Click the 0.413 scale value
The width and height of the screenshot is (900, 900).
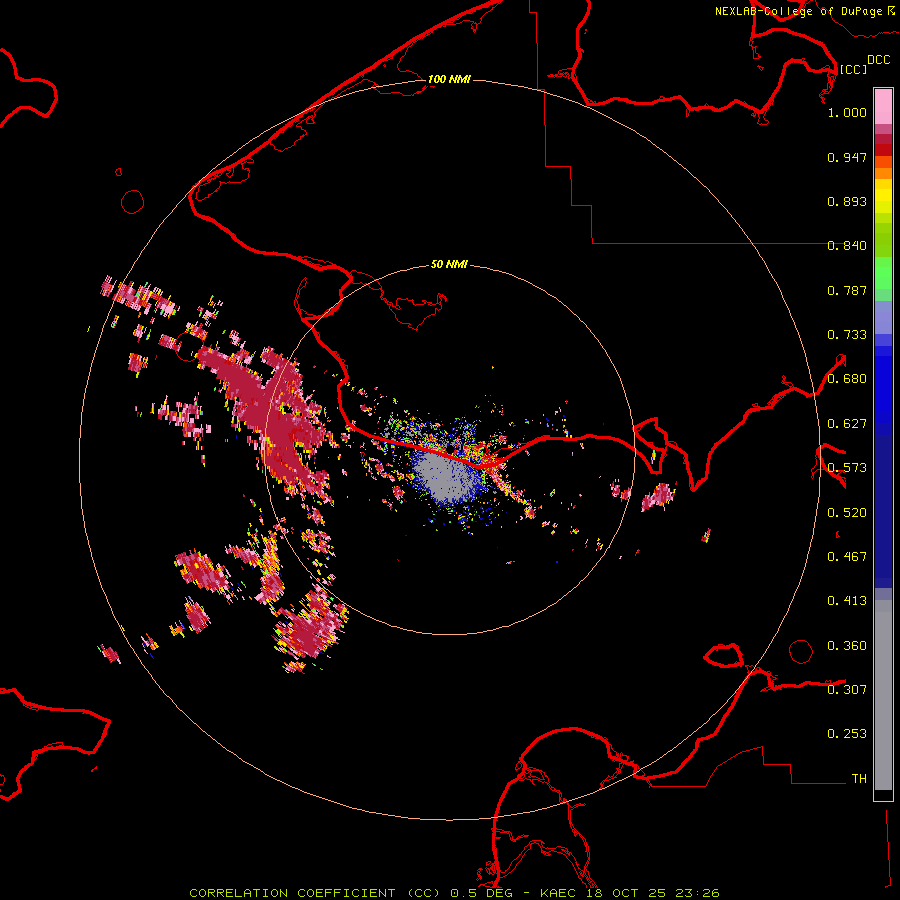[847, 601]
